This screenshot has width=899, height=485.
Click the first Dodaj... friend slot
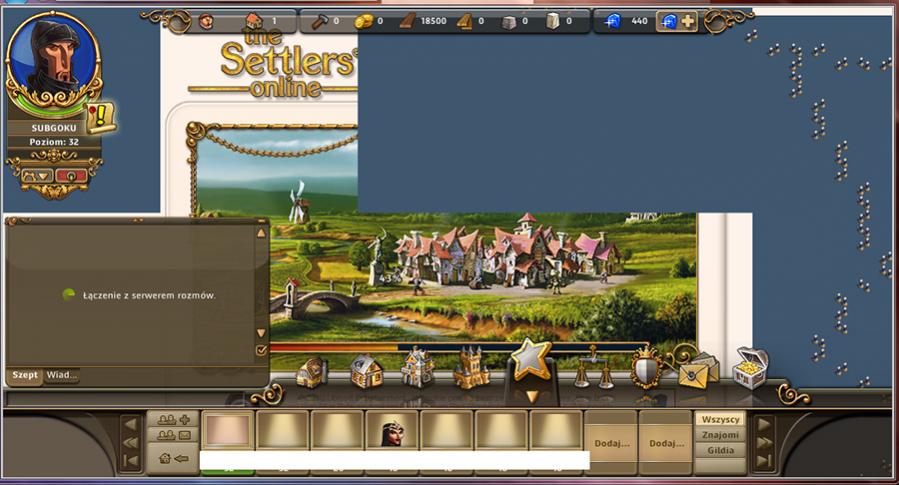click(611, 442)
